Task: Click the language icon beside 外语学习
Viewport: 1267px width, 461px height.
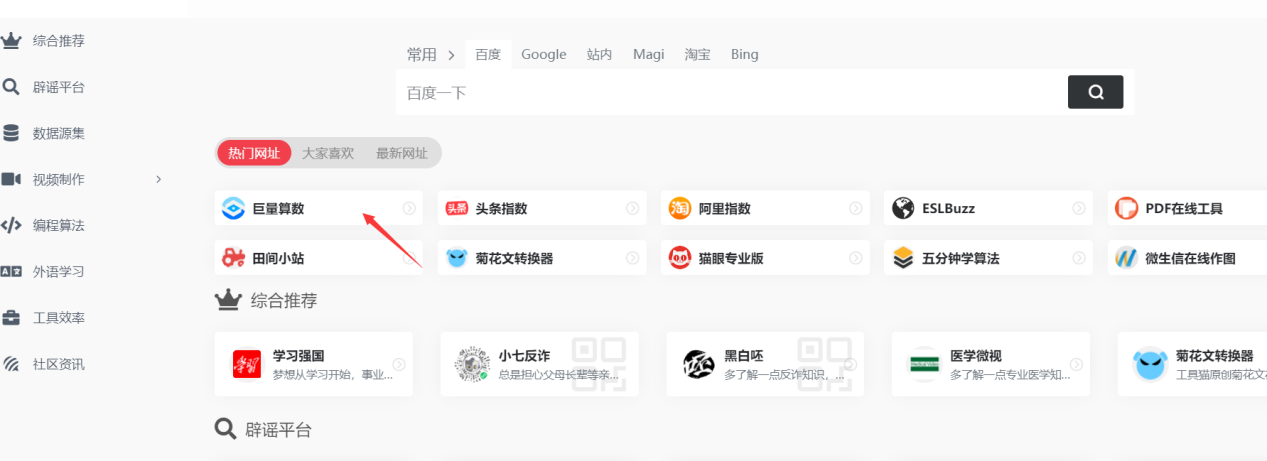Action: 11,271
